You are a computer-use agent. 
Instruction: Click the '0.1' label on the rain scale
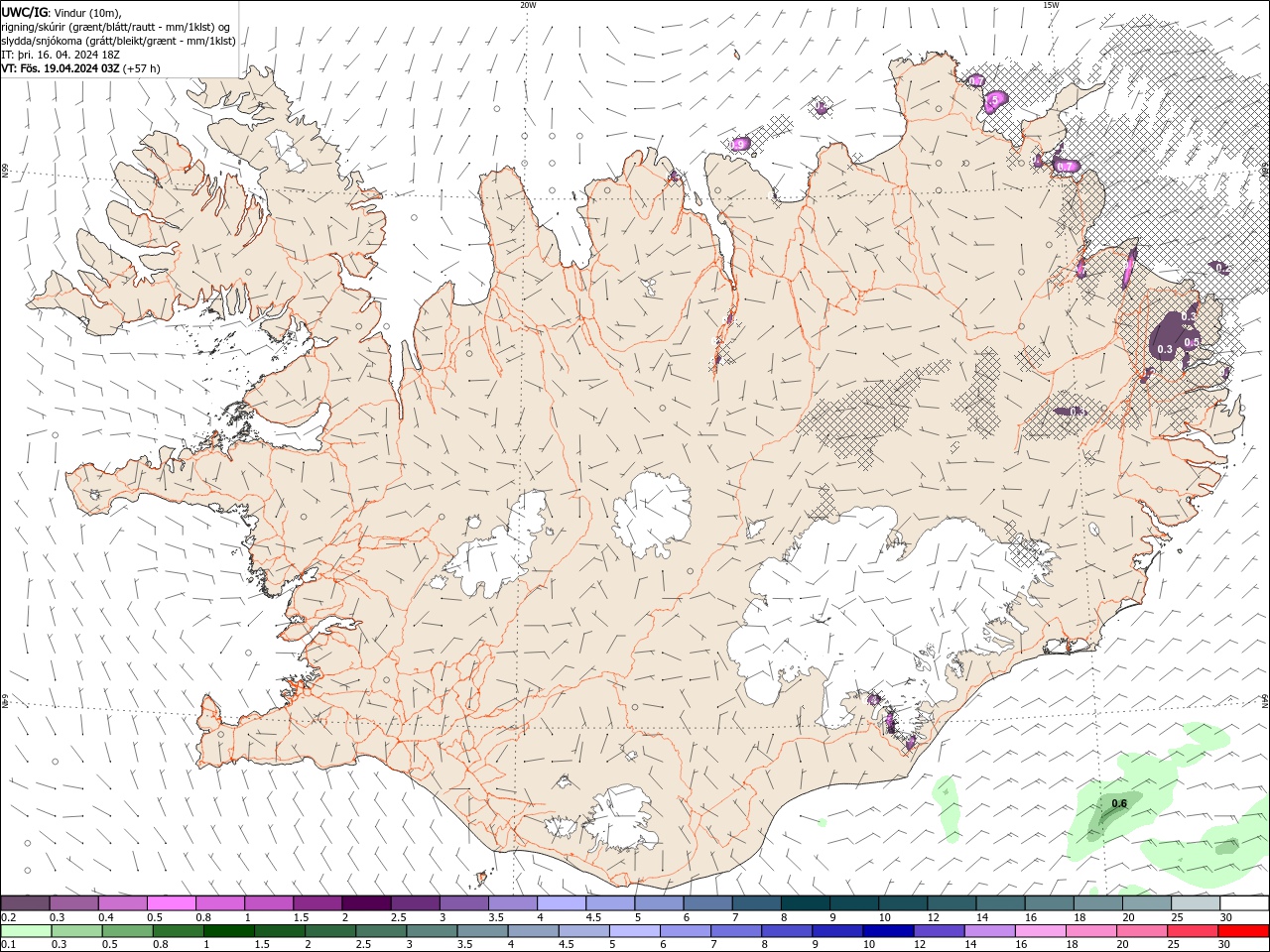coord(8,945)
